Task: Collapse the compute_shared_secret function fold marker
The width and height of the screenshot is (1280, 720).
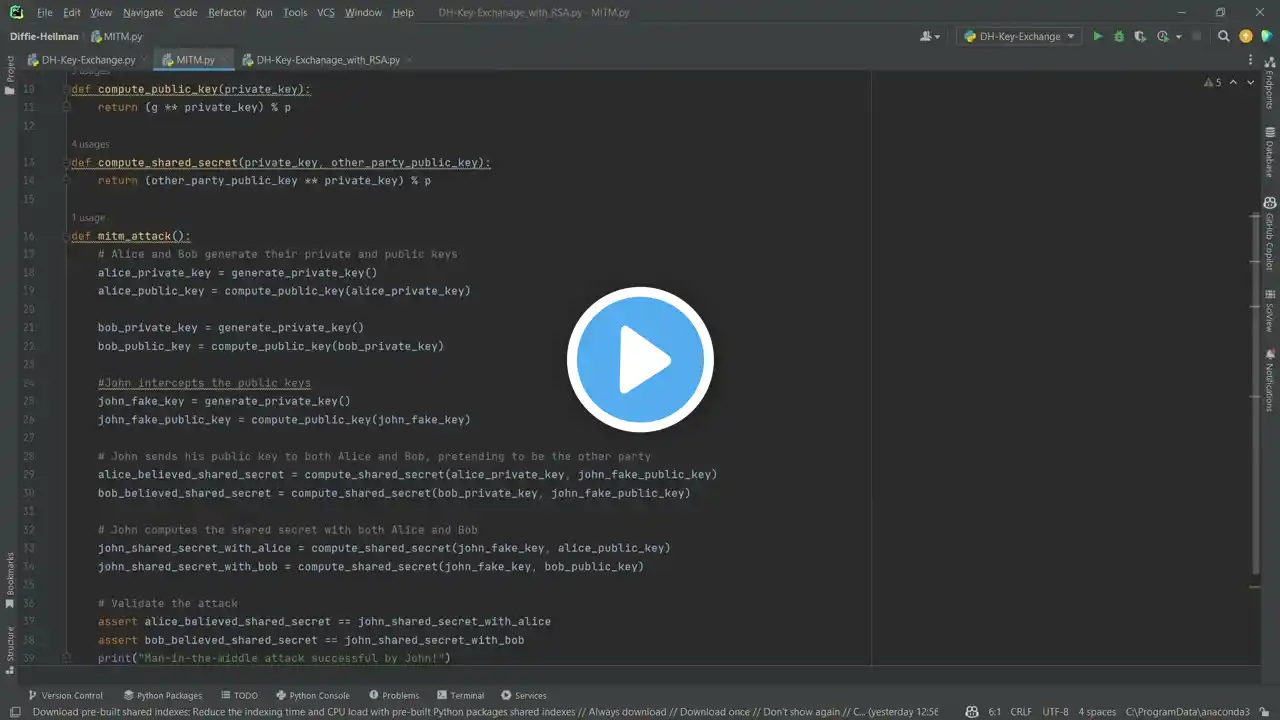Action: (66, 163)
